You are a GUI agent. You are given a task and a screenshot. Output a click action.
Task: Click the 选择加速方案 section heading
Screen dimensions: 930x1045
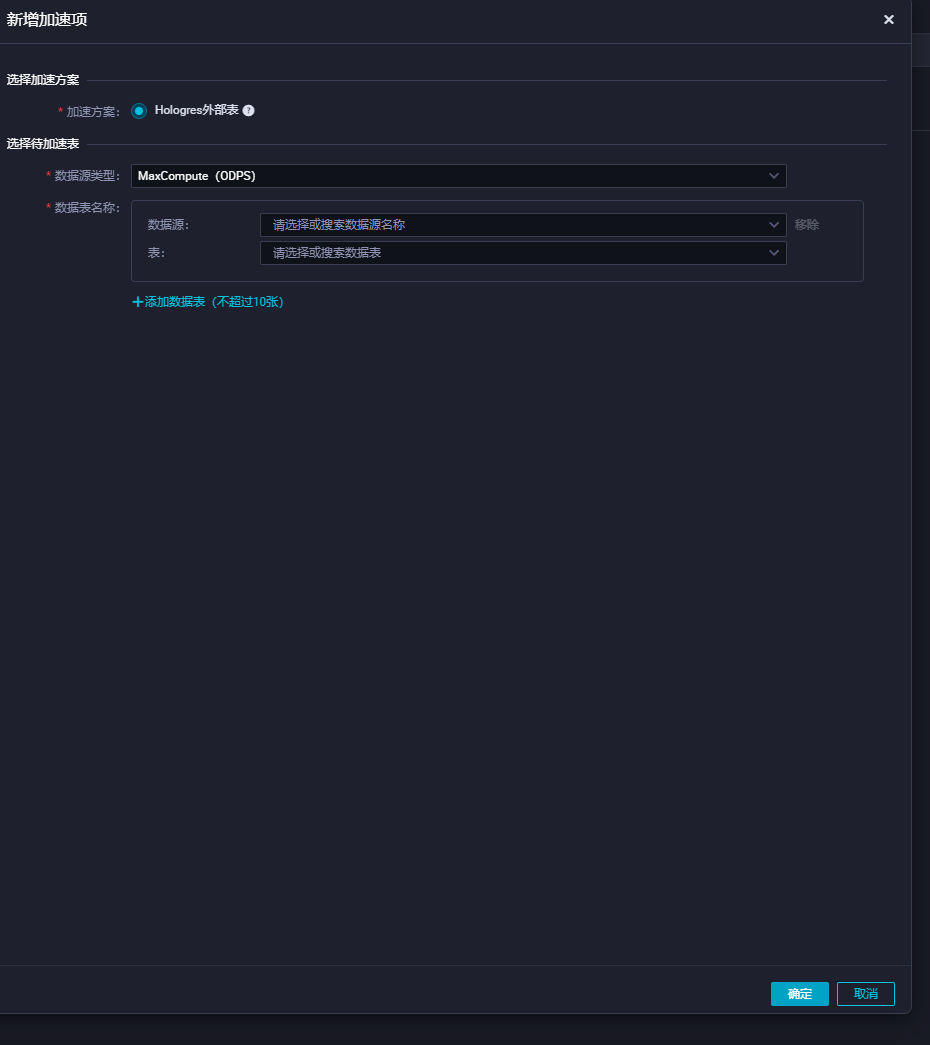[43, 80]
